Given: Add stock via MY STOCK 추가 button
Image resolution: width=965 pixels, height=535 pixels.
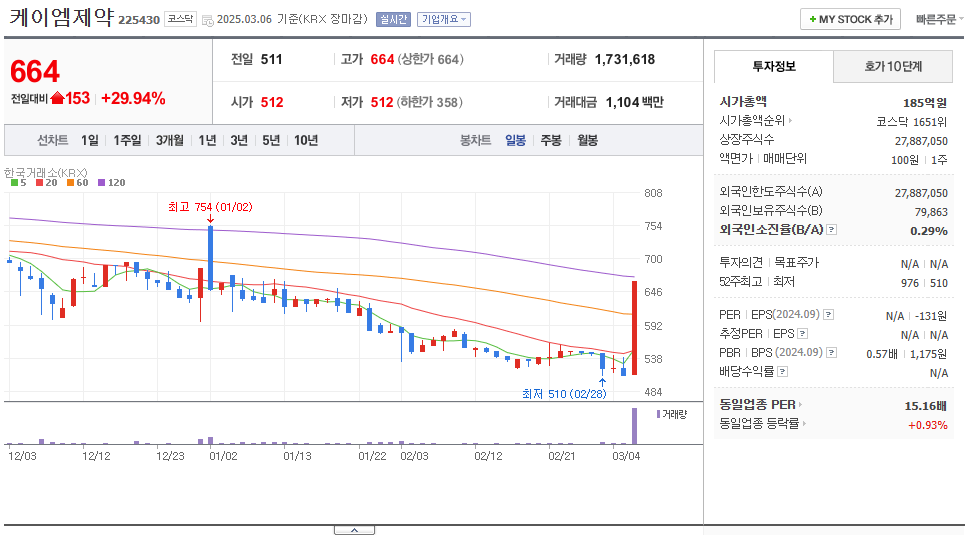Looking at the screenshot, I should pyautogui.click(x=851, y=19).
